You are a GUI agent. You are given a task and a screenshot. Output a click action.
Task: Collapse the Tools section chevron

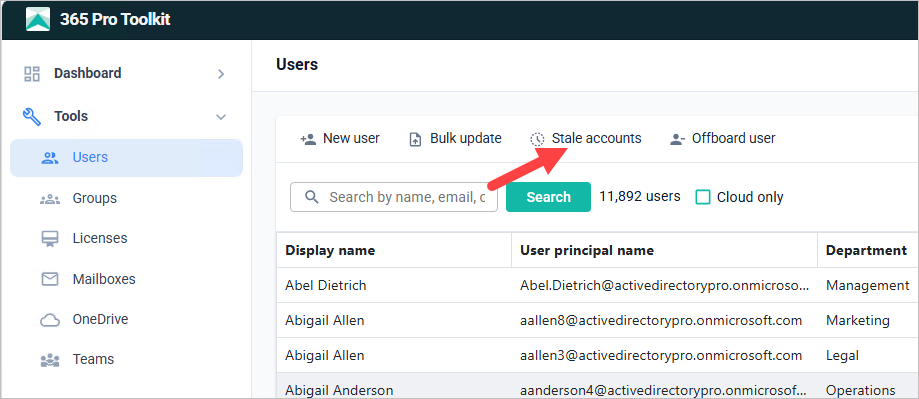pyautogui.click(x=221, y=117)
